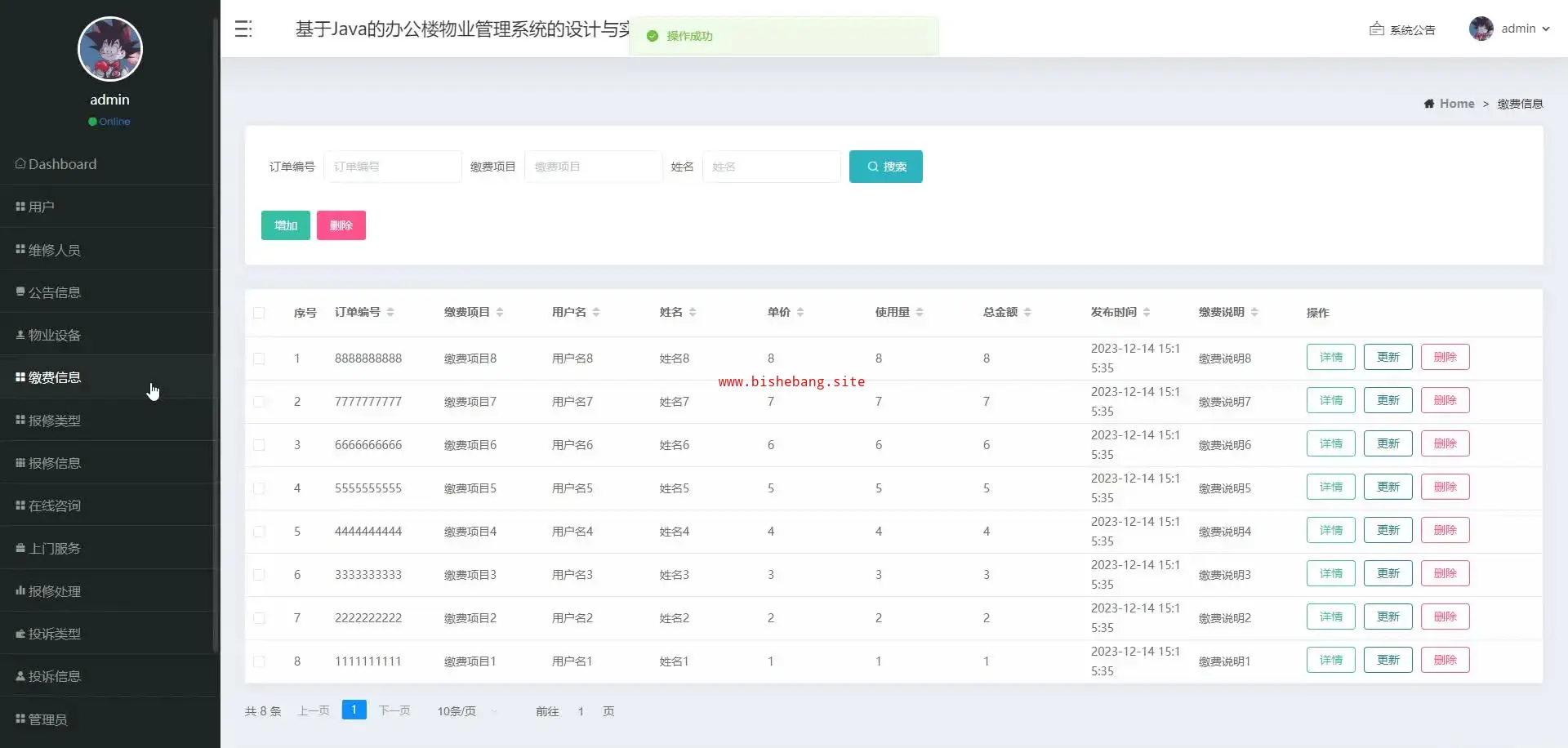This screenshot has width=1568, height=748.
Task: Check the row with order 4444444444
Action: point(259,532)
